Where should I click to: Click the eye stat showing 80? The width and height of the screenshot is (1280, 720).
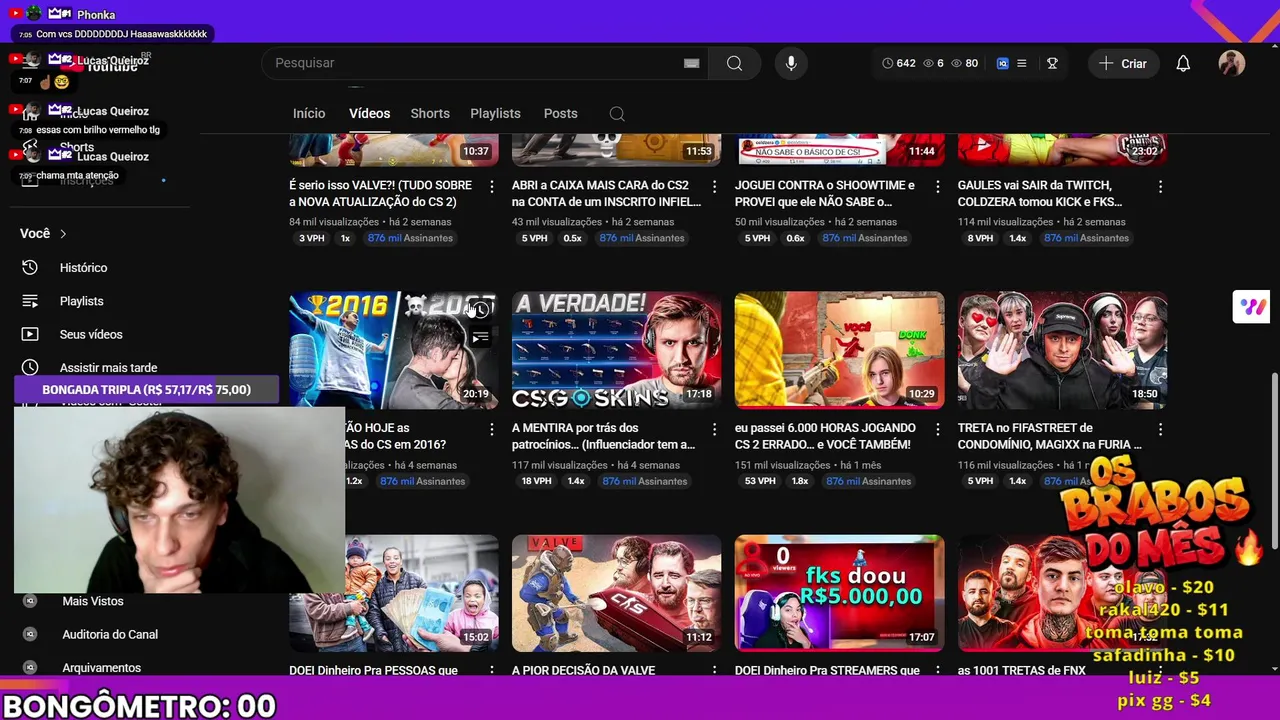[x=964, y=63]
